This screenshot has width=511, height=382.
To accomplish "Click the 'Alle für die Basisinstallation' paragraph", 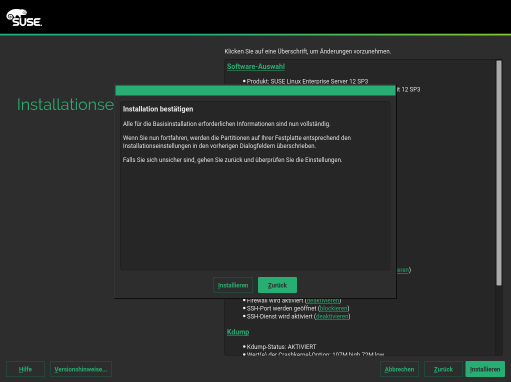I will tap(226, 124).
